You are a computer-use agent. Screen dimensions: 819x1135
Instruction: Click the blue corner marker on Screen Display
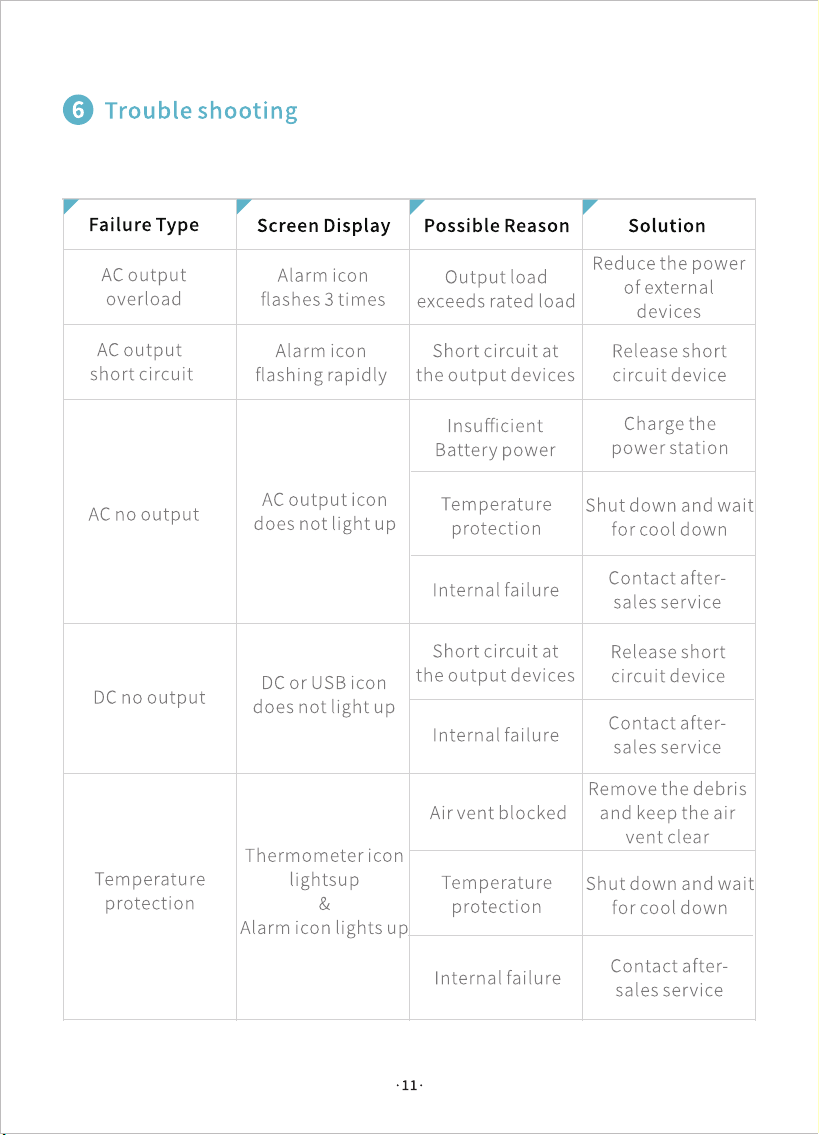[243, 206]
